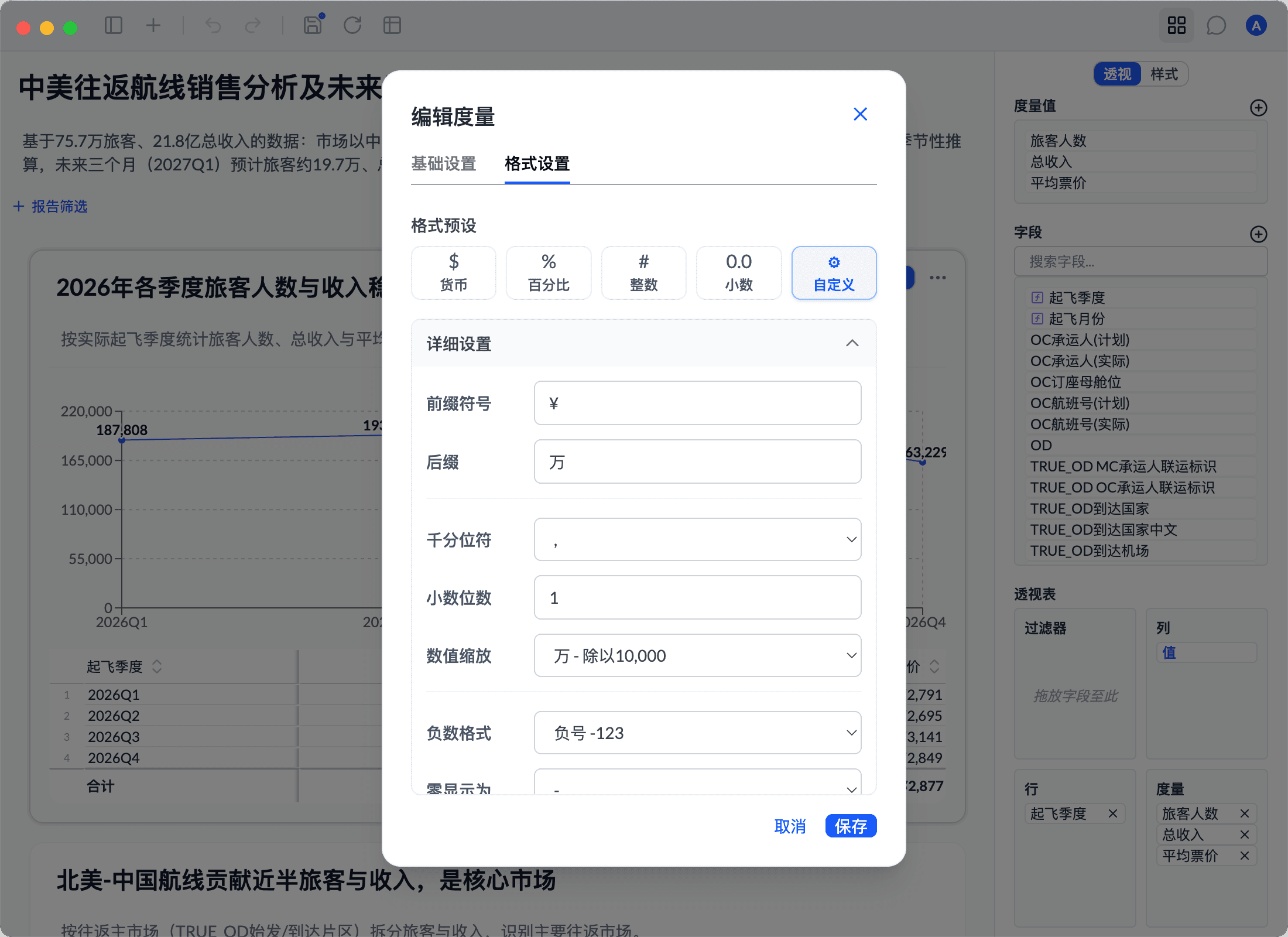Click the 前缀符号 input field
This screenshot has height=937, width=1288.
coord(697,403)
